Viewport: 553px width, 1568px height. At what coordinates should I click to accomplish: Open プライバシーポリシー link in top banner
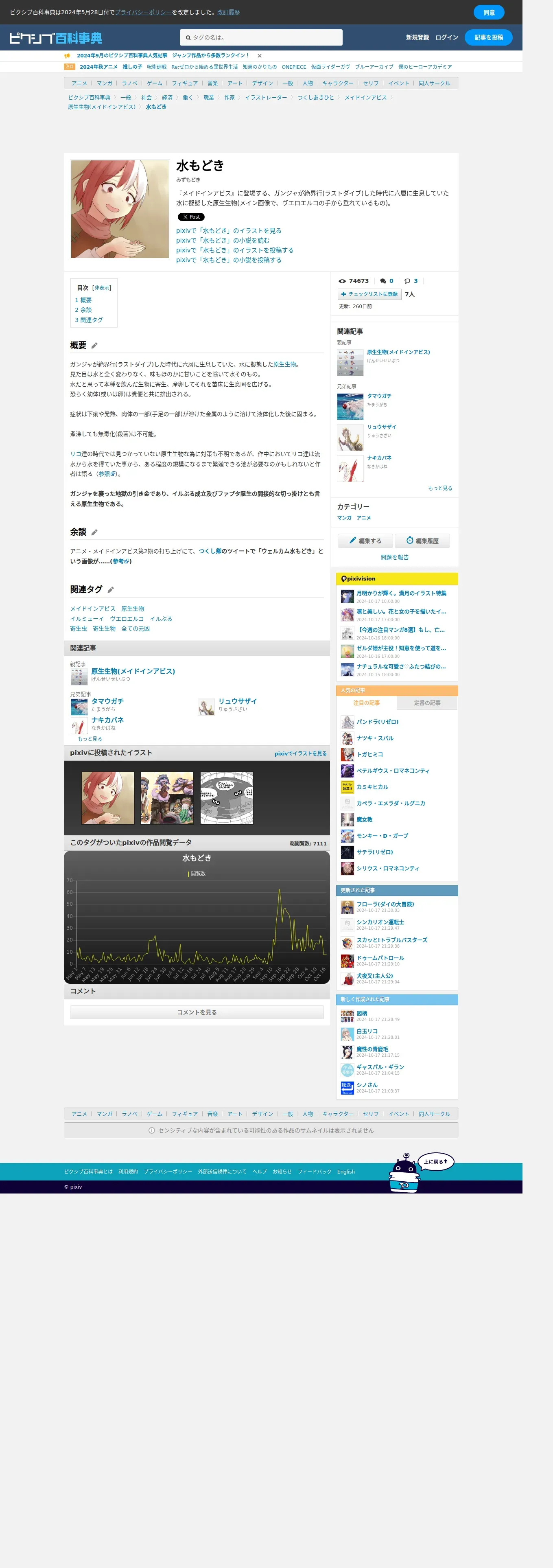[x=143, y=12]
